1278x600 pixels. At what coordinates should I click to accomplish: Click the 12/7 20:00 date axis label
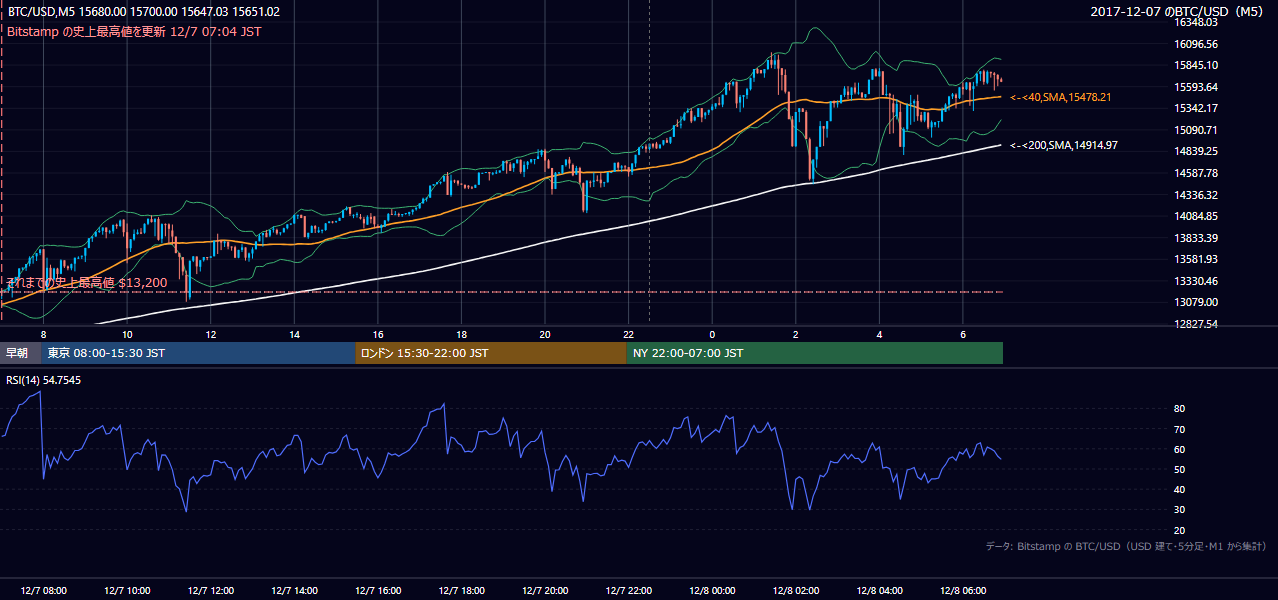pos(545,591)
